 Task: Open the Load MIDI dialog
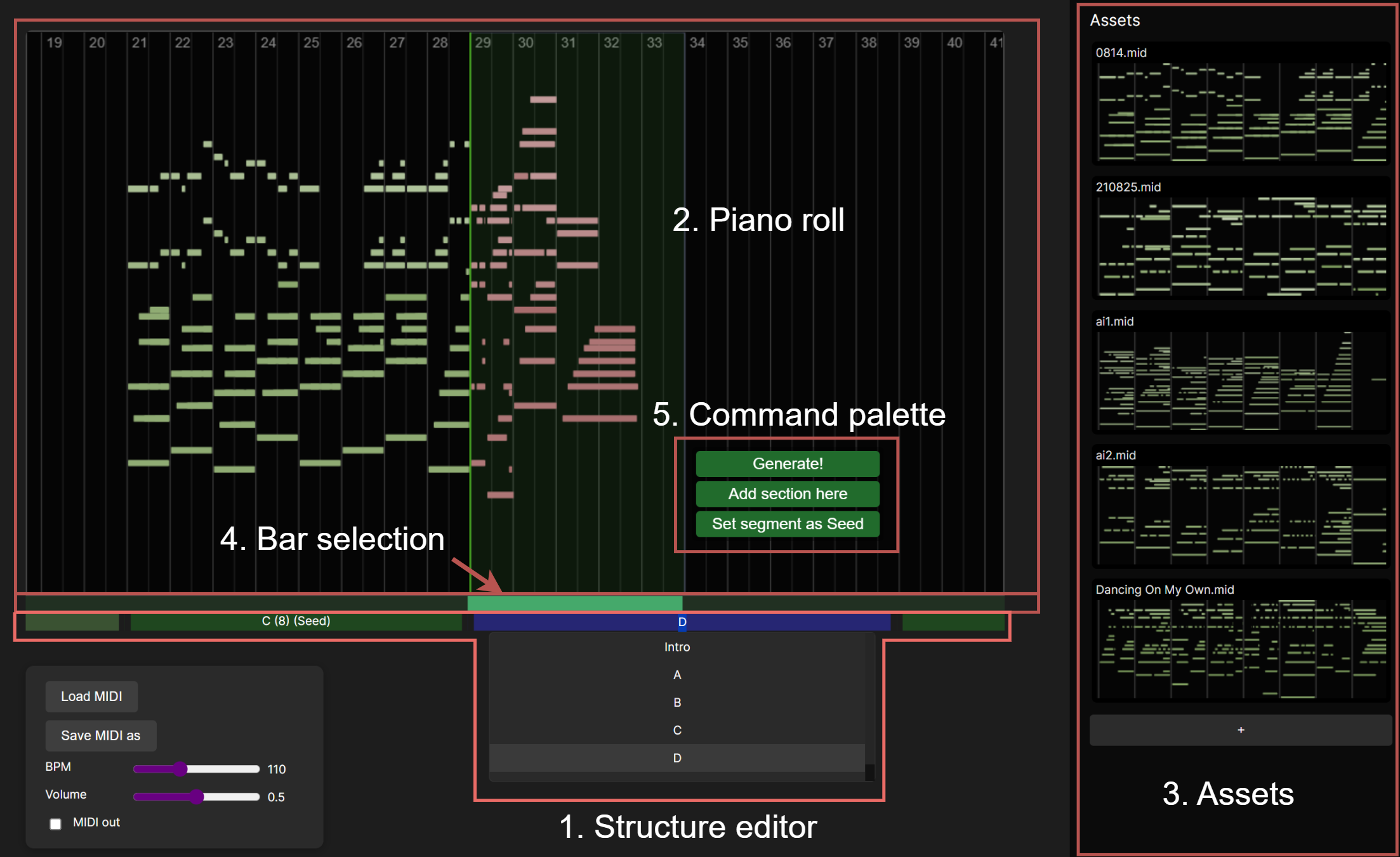91,696
